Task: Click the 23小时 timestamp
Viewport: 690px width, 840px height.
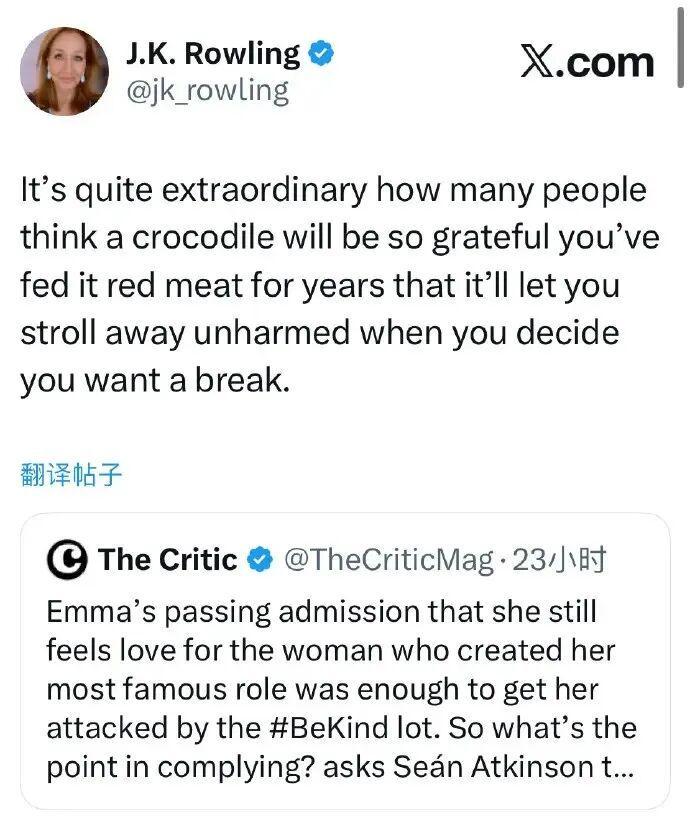Action: click(559, 560)
